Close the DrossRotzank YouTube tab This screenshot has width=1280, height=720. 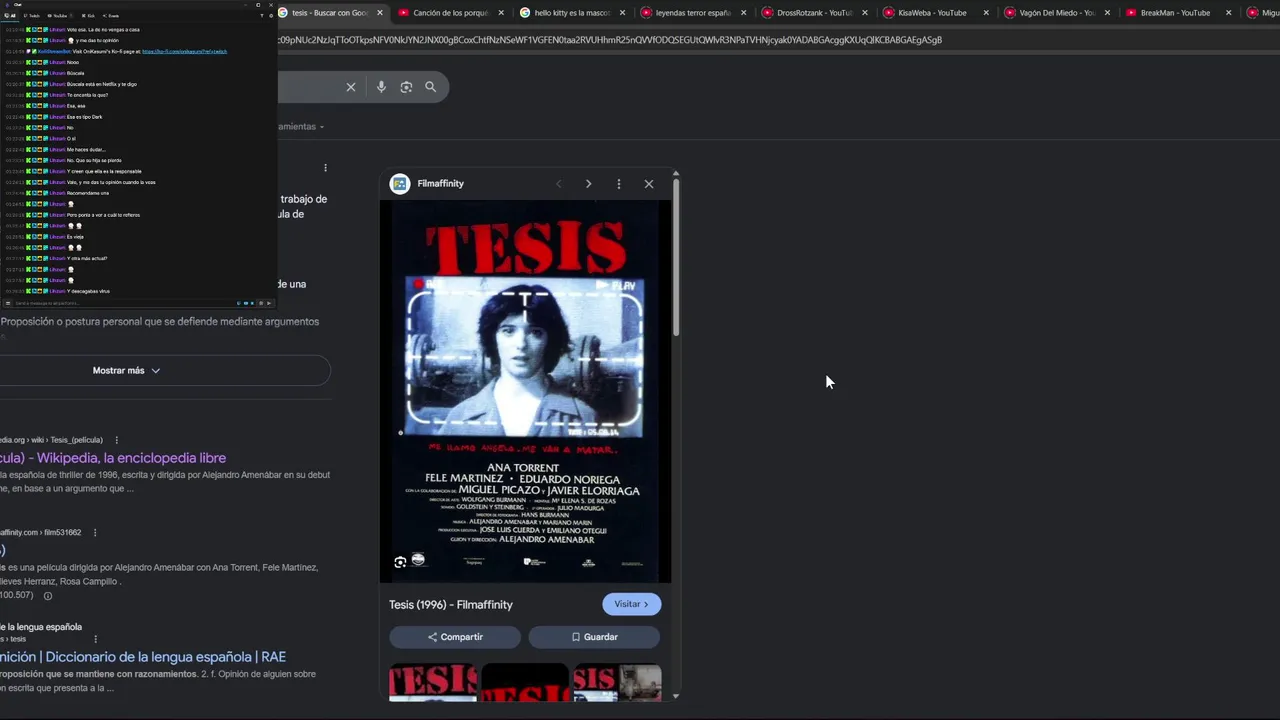click(x=865, y=13)
